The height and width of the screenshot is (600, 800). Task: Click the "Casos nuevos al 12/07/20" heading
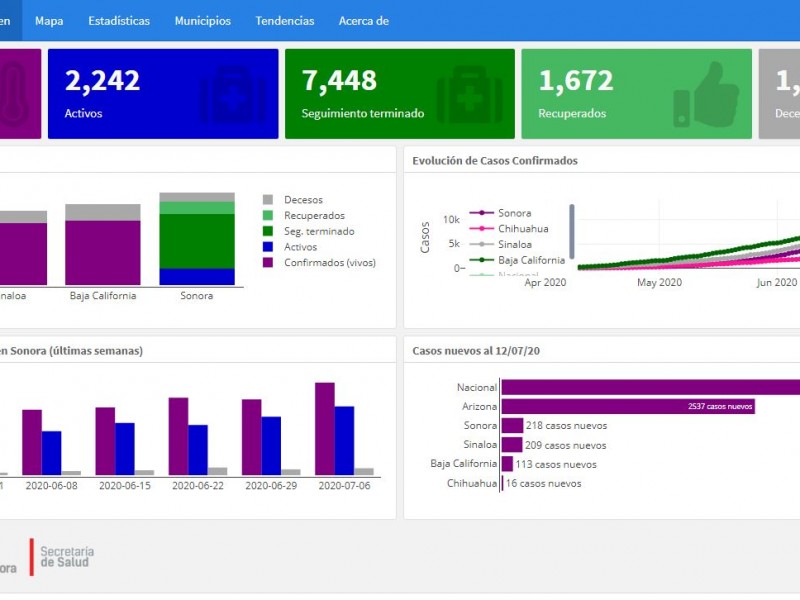pos(476,351)
